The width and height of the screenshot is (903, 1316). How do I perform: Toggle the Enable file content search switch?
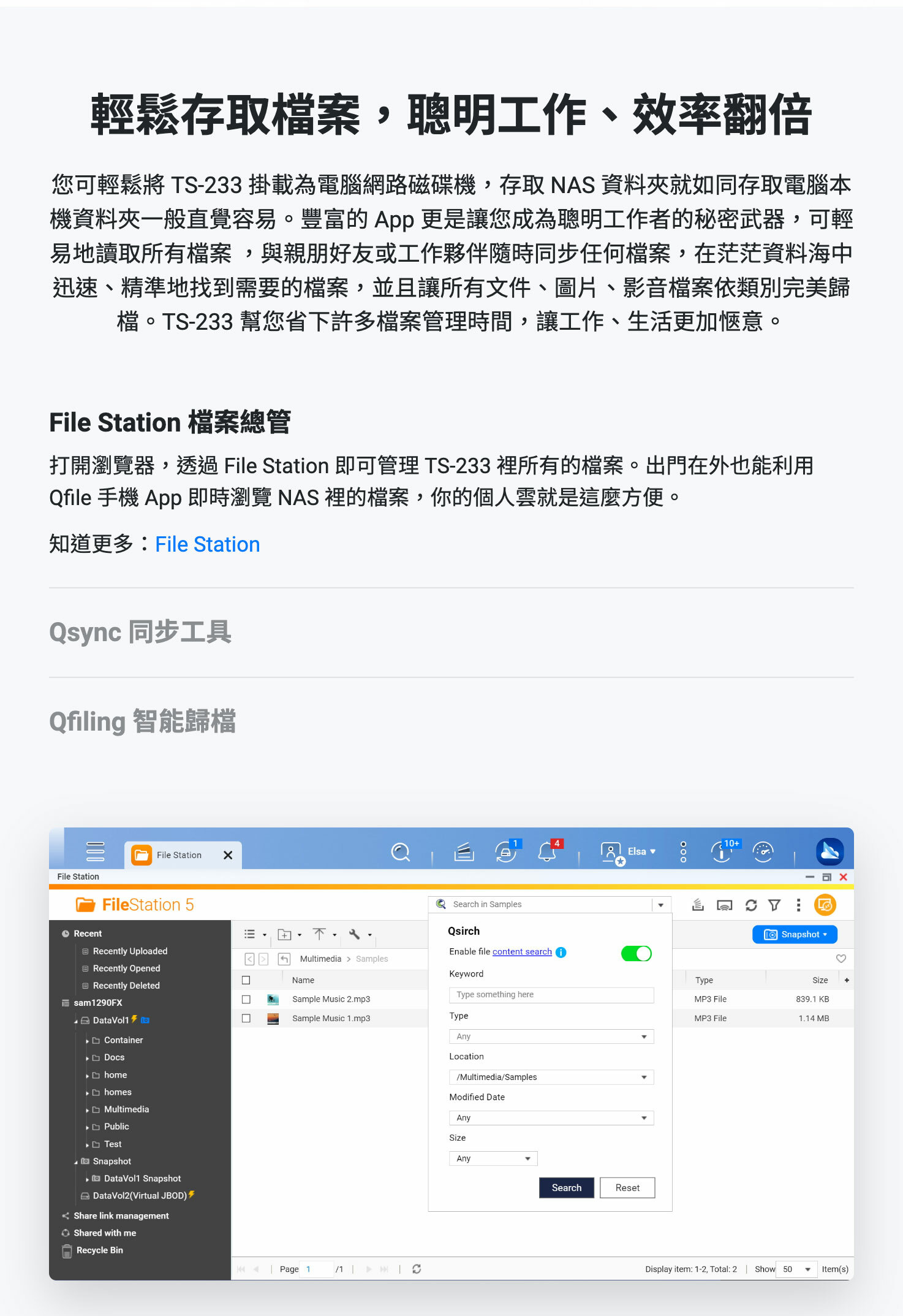(636, 953)
